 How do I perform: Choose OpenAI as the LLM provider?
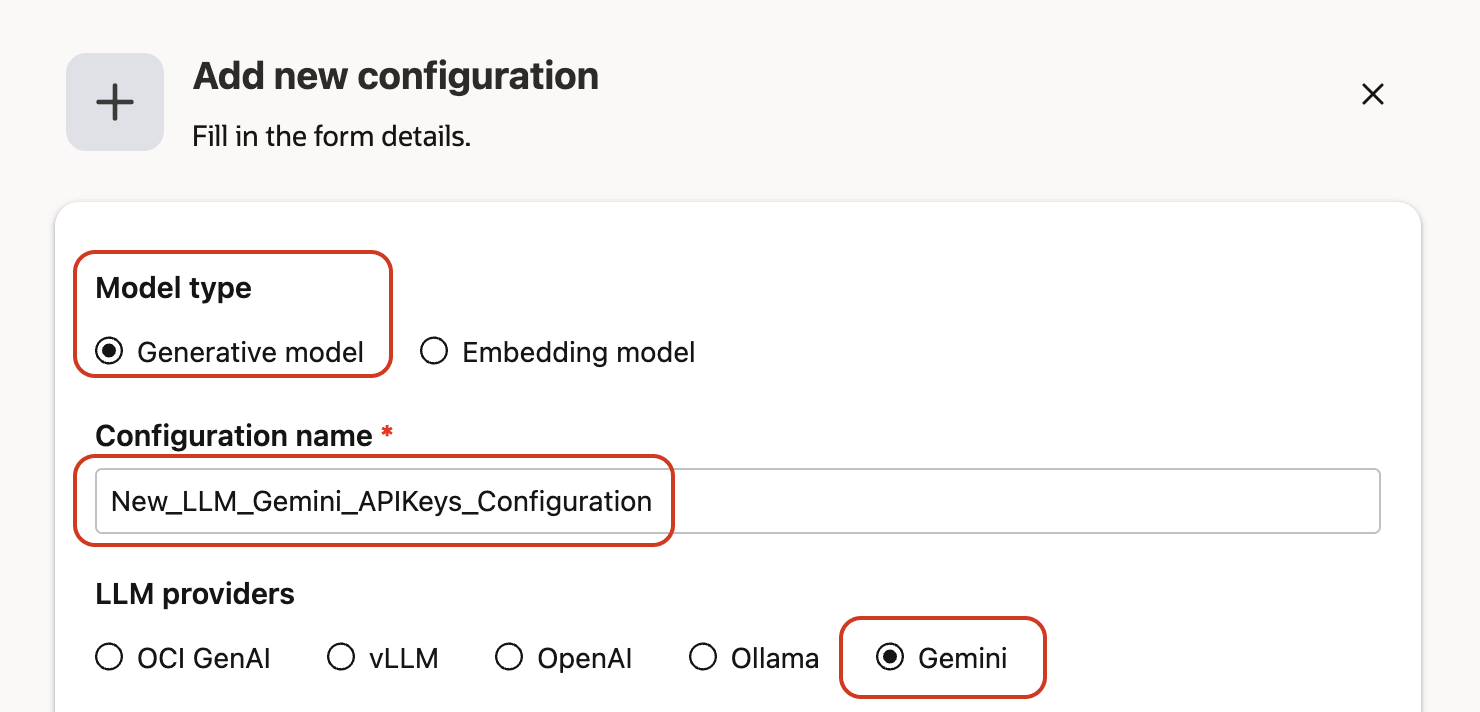pos(509,657)
